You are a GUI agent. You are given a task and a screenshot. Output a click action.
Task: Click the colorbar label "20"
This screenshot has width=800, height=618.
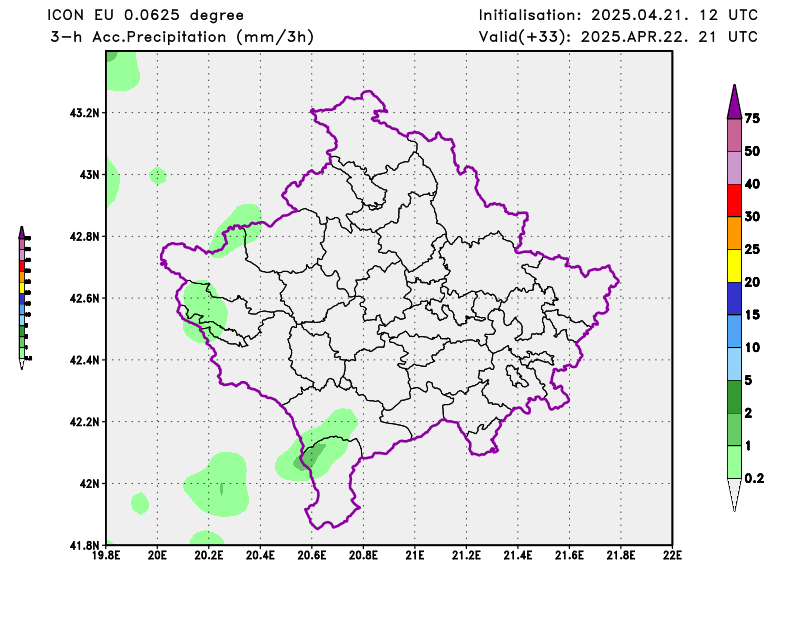(x=752, y=282)
